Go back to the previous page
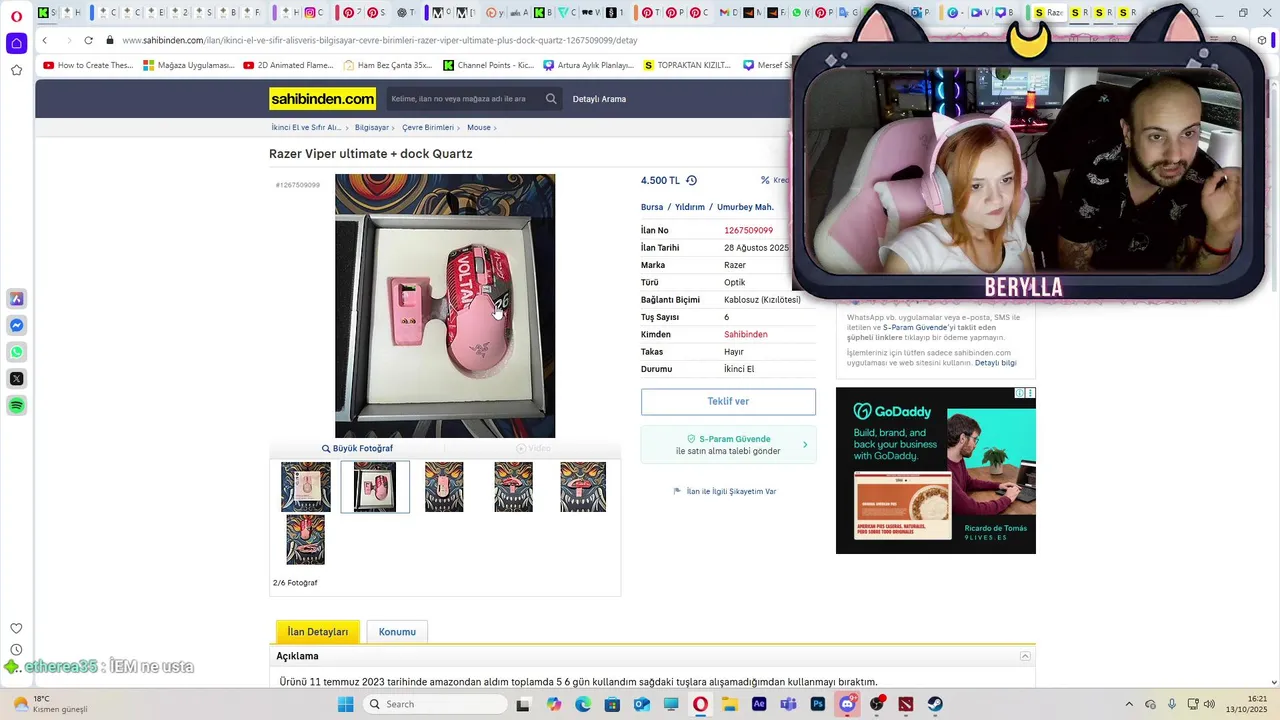The image size is (1280, 720). 45,40
